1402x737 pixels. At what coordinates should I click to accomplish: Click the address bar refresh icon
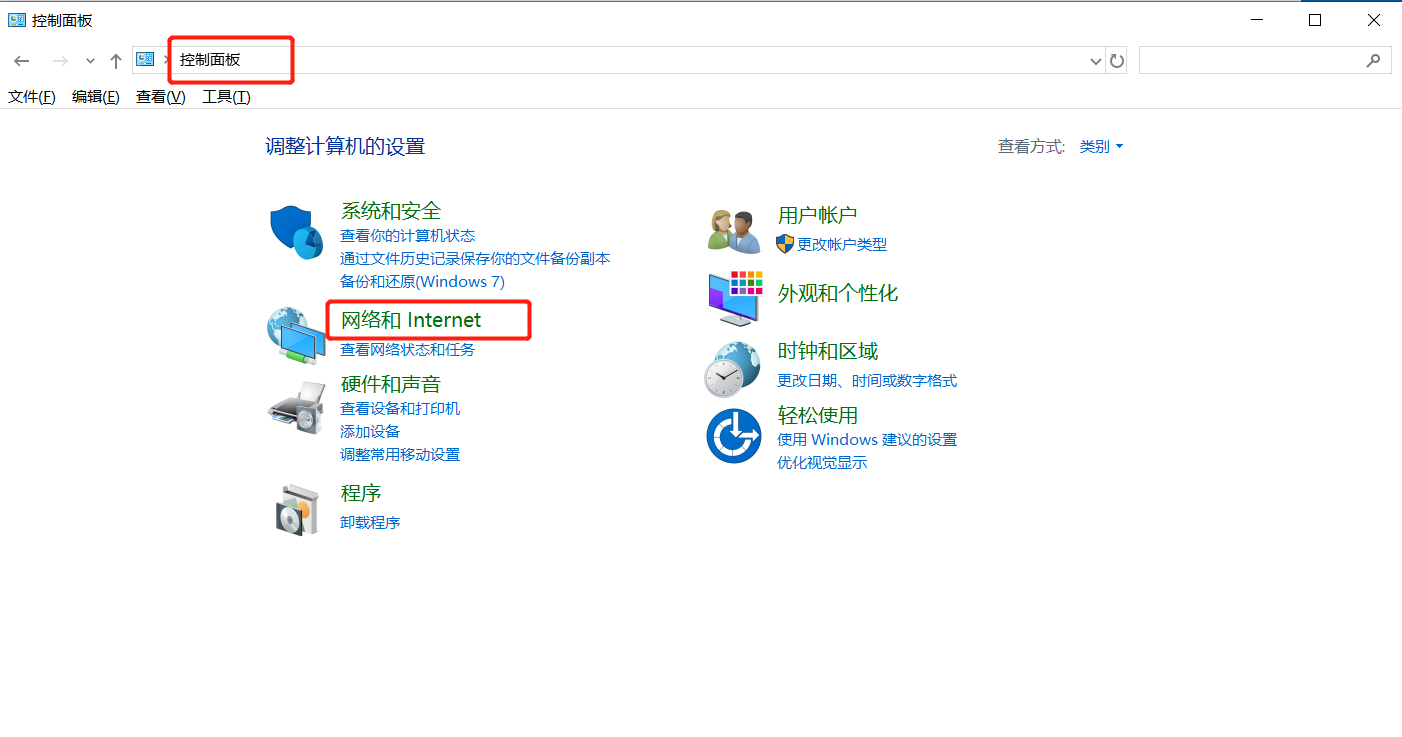(x=1117, y=60)
